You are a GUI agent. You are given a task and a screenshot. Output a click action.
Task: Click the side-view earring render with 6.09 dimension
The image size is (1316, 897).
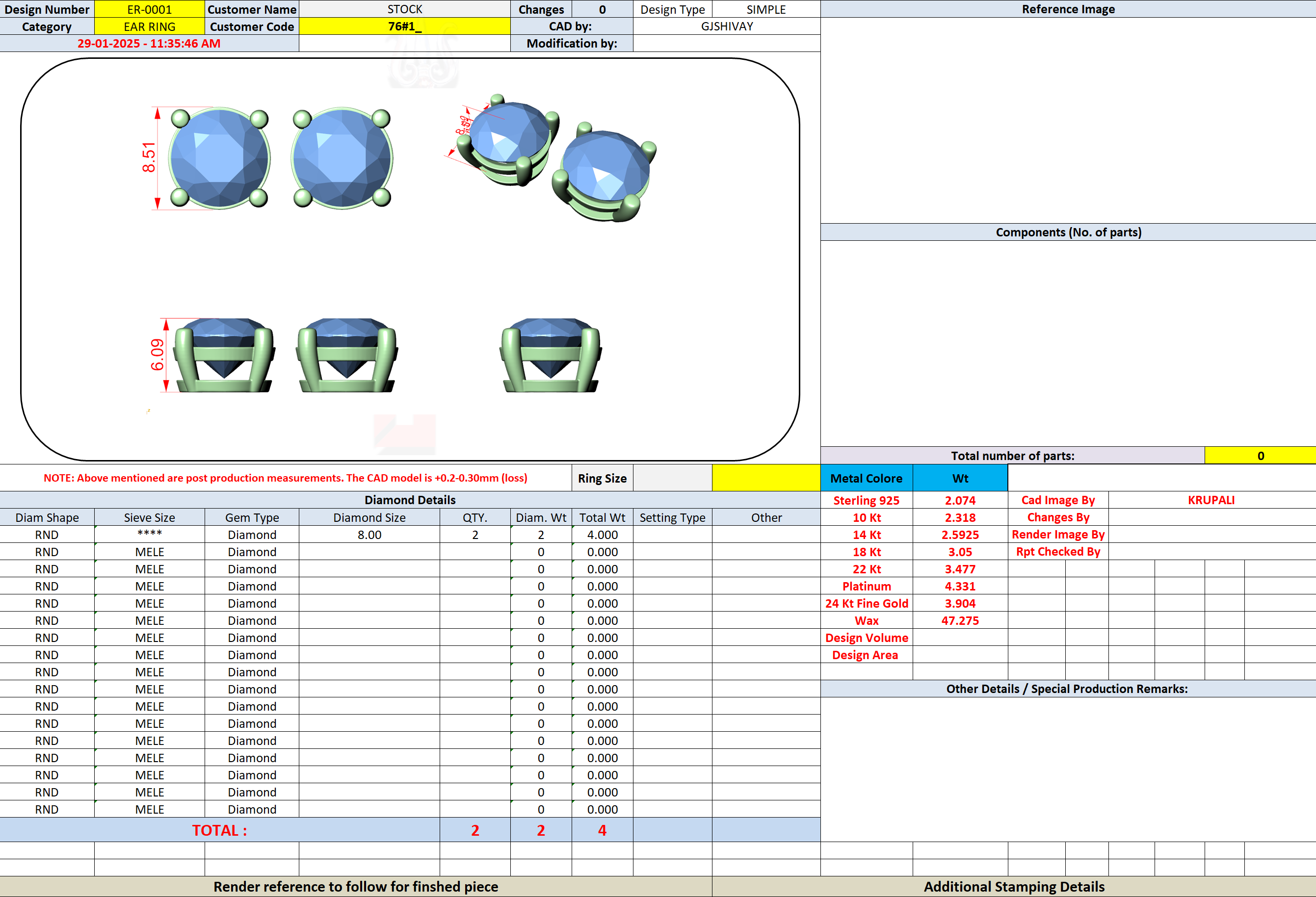click(224, 355)
